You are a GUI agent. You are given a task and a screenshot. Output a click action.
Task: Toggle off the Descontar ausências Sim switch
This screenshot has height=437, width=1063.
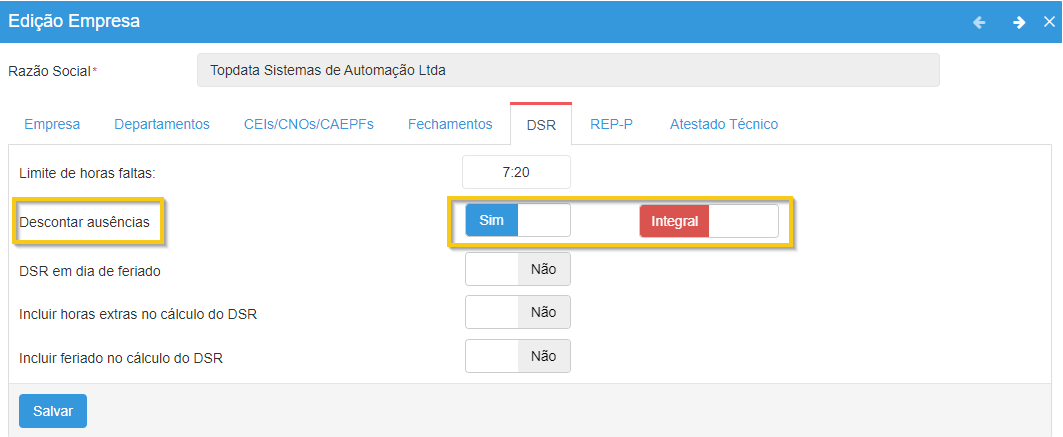(x=518, y=221)
